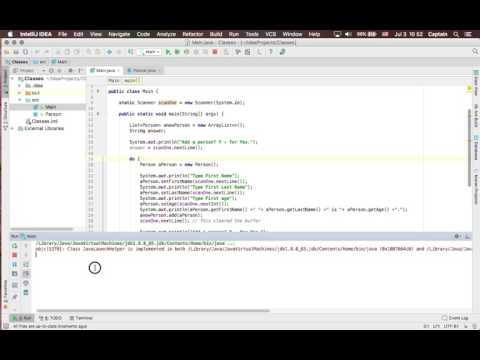Click the macOS volume speaker icon
Viewport: 480px width, 360px height.
[x=348, y=34]
